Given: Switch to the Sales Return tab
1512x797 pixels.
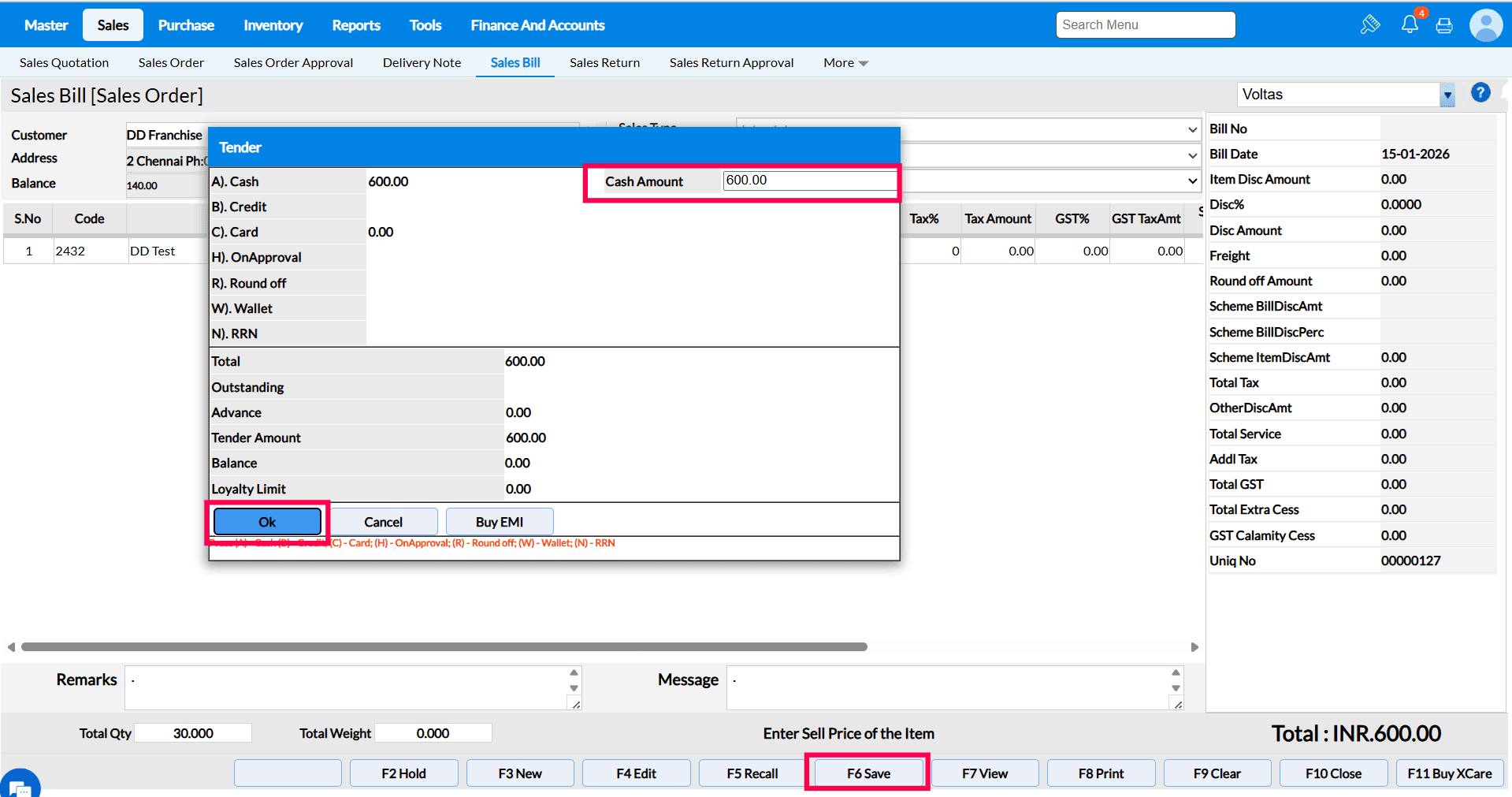Looking at the screenshot, I should [x=604, y=63].
